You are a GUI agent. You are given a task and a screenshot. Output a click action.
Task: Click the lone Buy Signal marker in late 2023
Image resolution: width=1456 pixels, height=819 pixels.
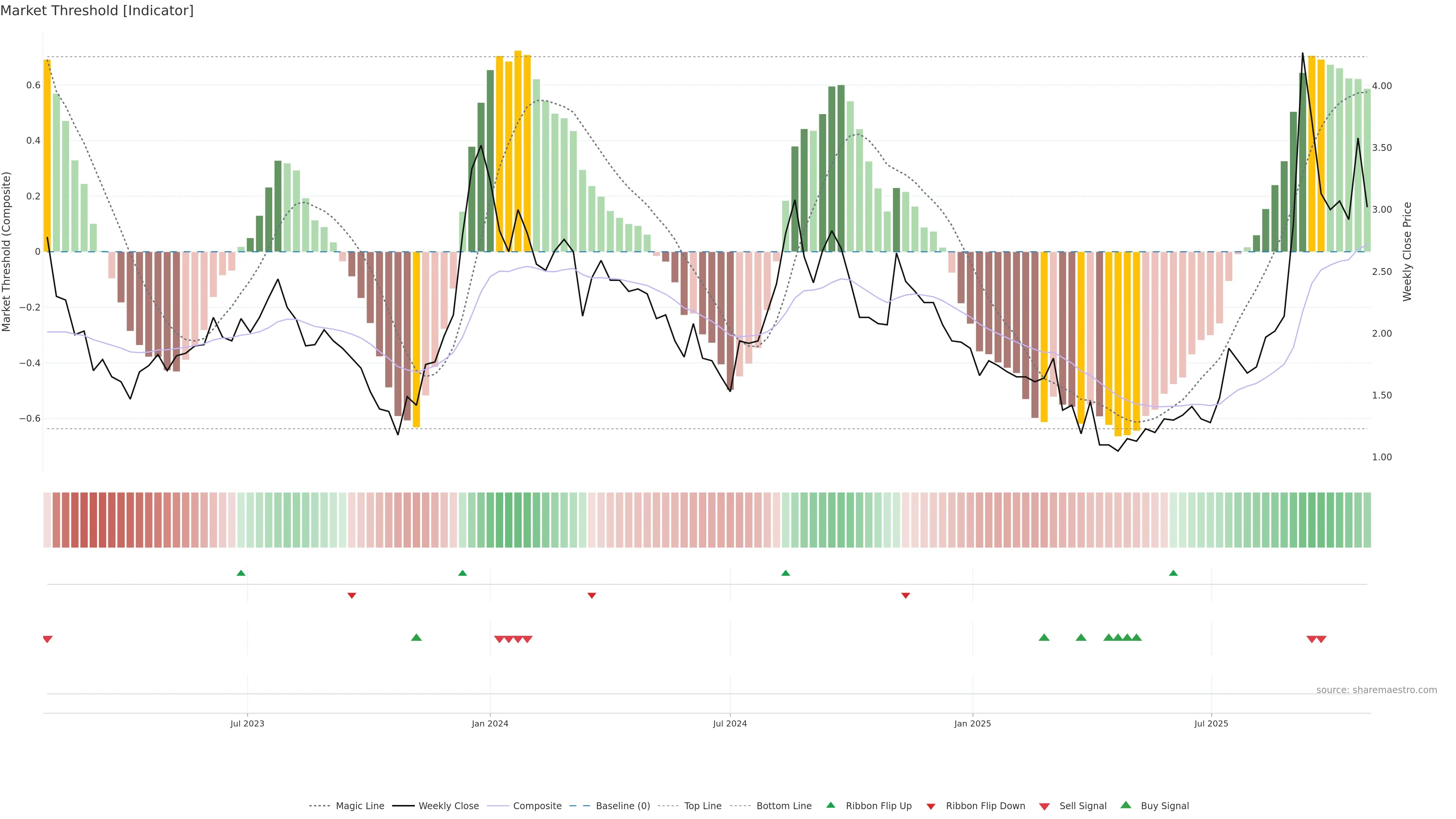(416, 637)
